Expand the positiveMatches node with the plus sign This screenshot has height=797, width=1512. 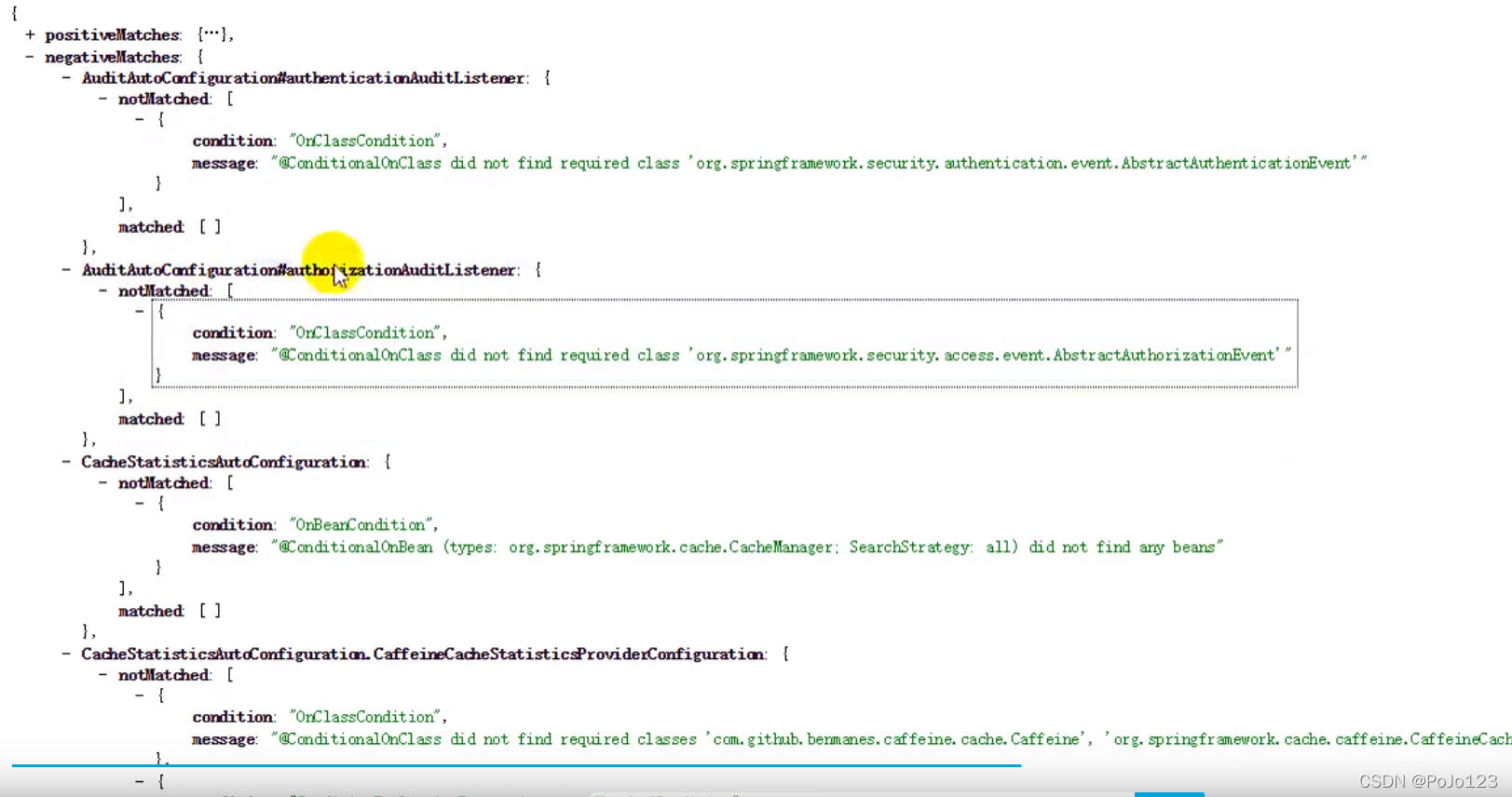[30, 34]
